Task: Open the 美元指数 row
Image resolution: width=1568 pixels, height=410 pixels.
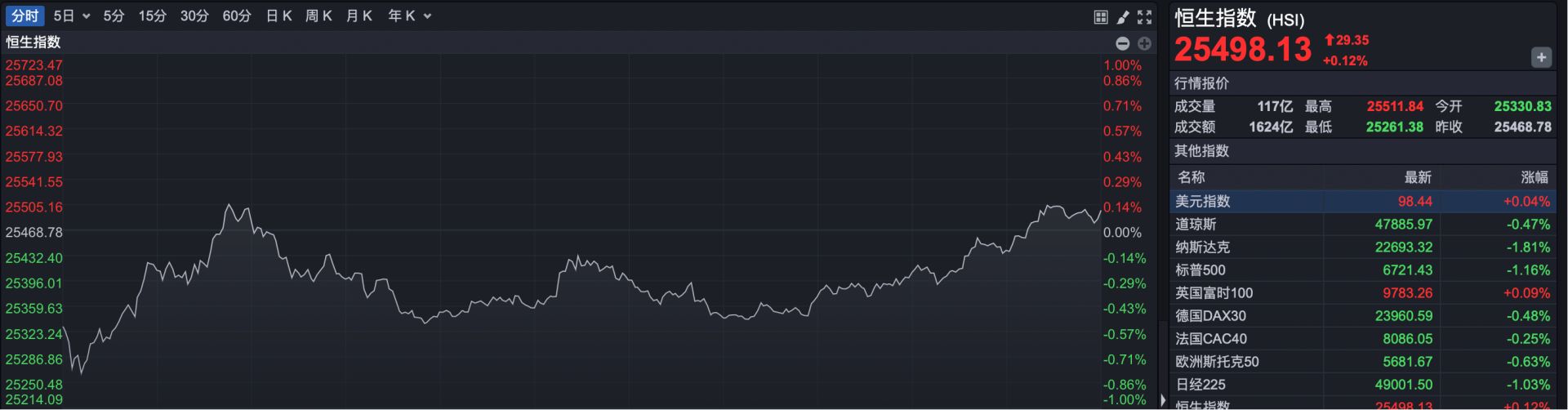Action: point(1362,201)
